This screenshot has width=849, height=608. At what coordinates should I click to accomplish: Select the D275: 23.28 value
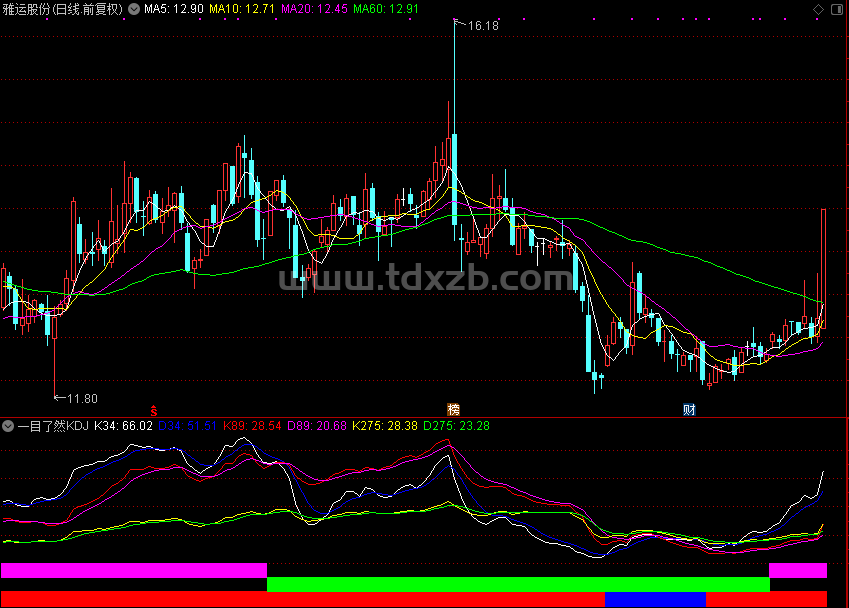coord(456,426)
